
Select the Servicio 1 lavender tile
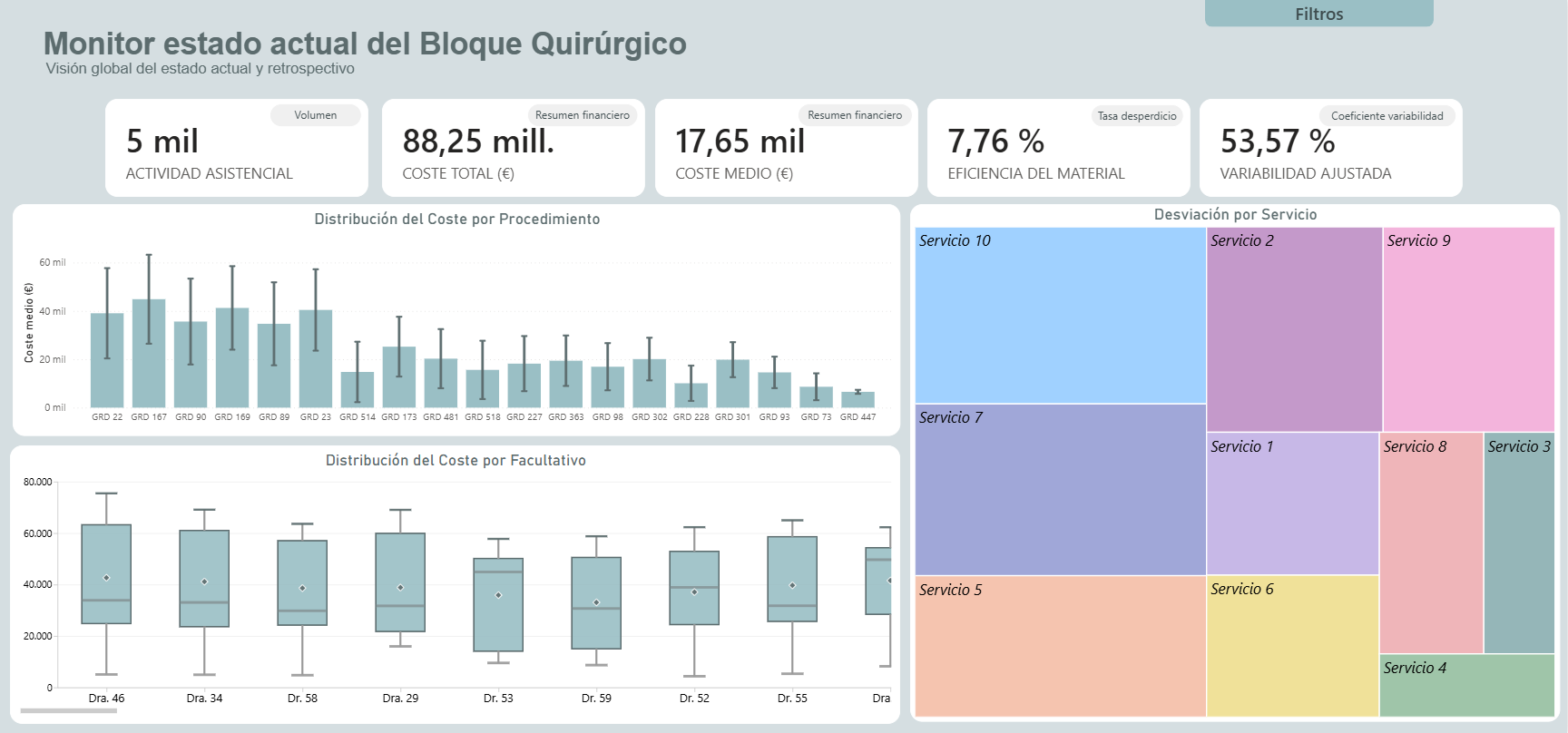pos(1292,503)
